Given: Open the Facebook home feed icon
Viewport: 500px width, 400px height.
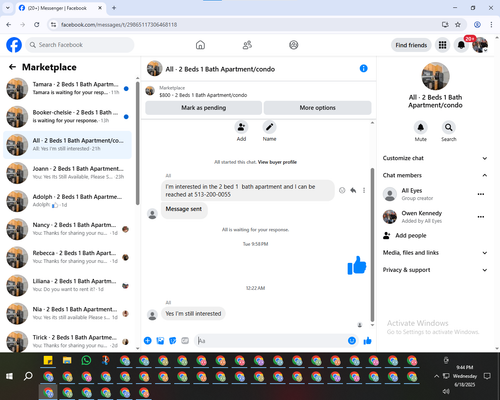Looking at the screenshot, I should click(200, 45).
